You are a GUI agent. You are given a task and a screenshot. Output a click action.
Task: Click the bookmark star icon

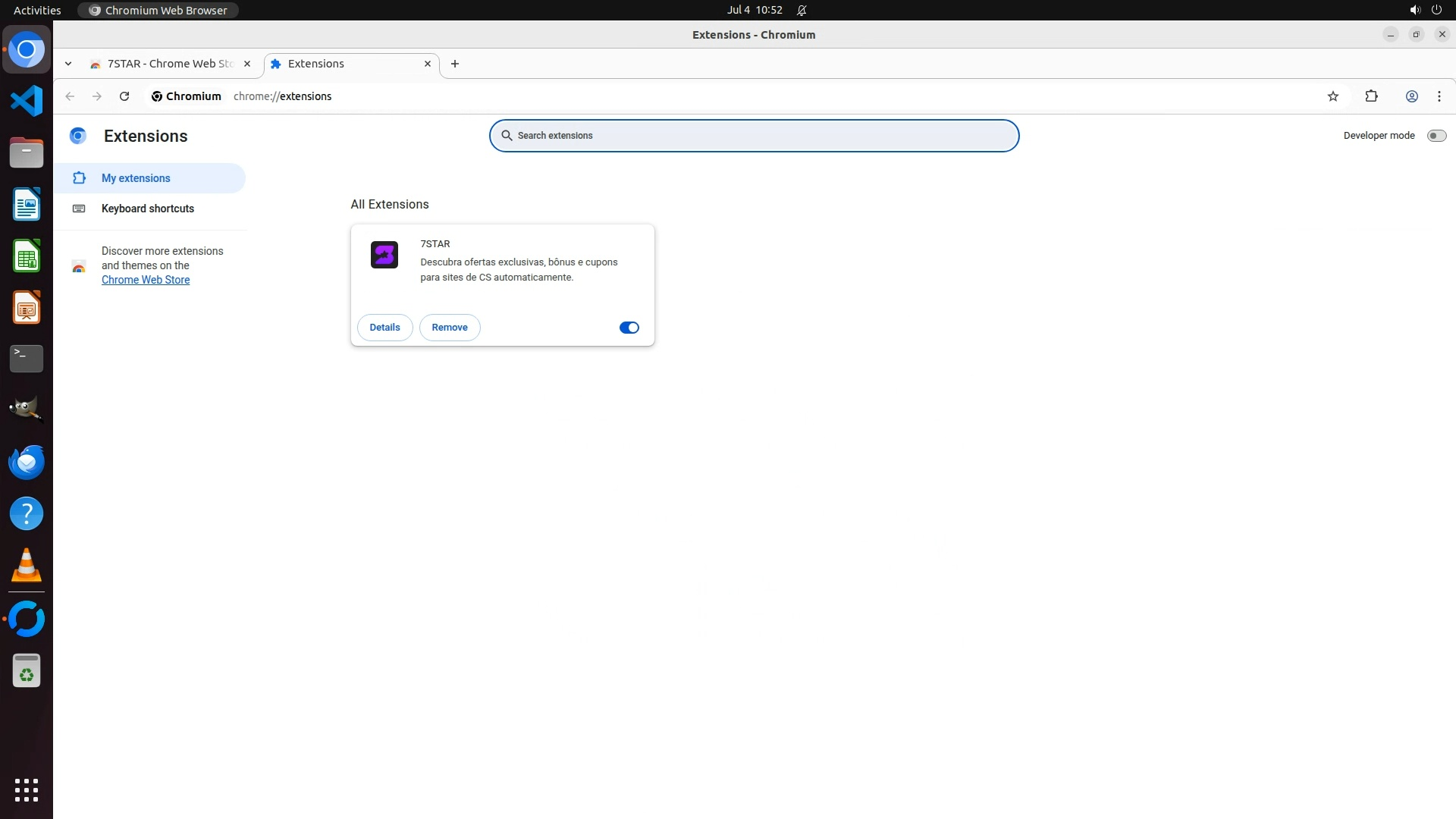pyautogui.click(x=1333, y=96)
